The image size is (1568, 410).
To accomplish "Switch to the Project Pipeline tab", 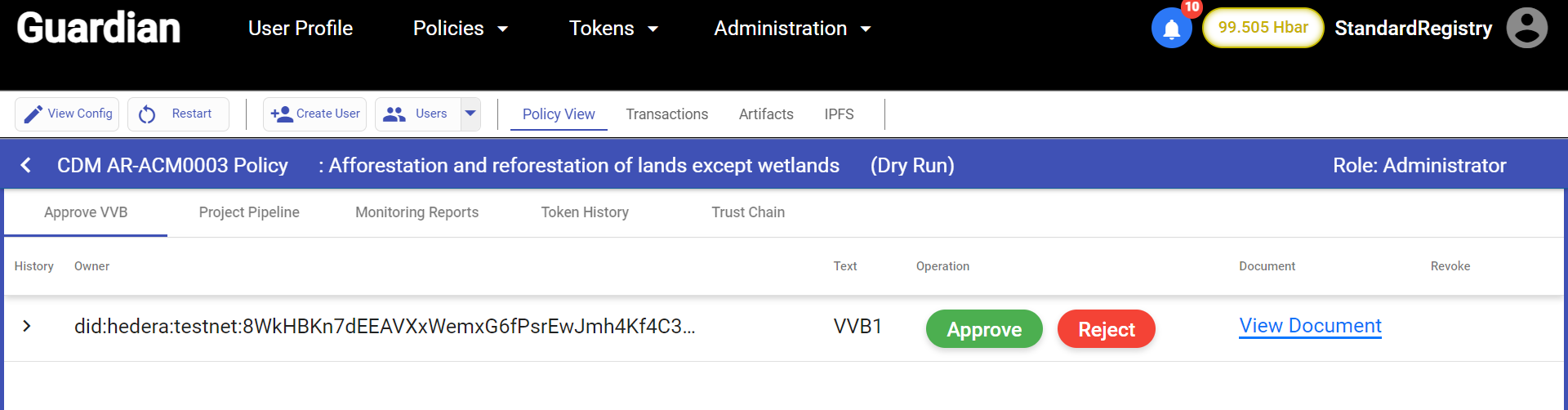I will [x=249, y=212].
